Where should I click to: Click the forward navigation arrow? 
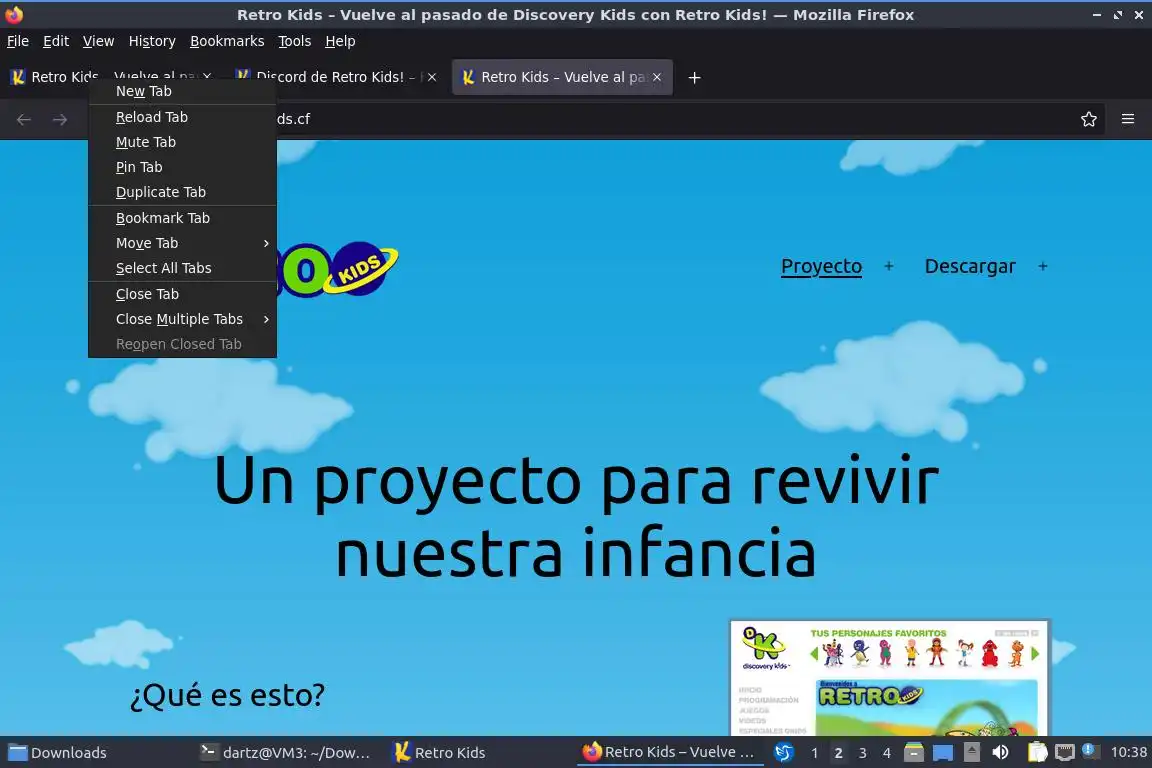(60, 119)
